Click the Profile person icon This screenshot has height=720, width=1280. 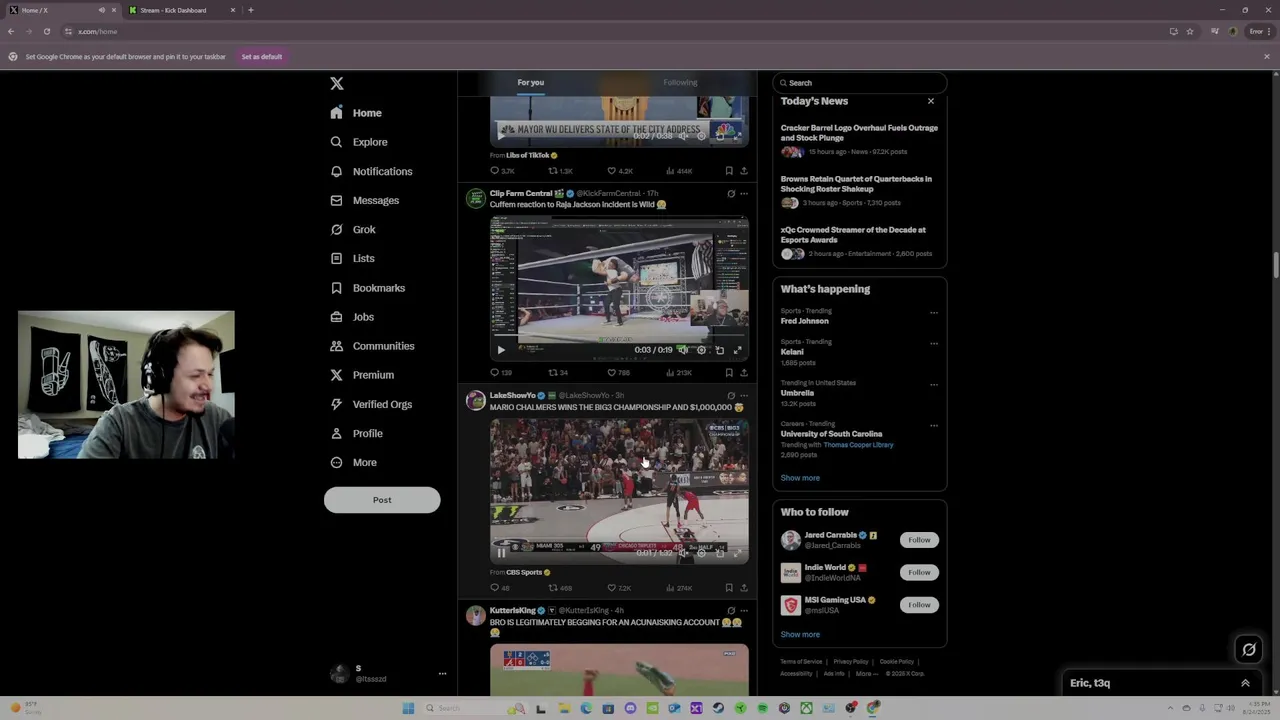(336, 433)
